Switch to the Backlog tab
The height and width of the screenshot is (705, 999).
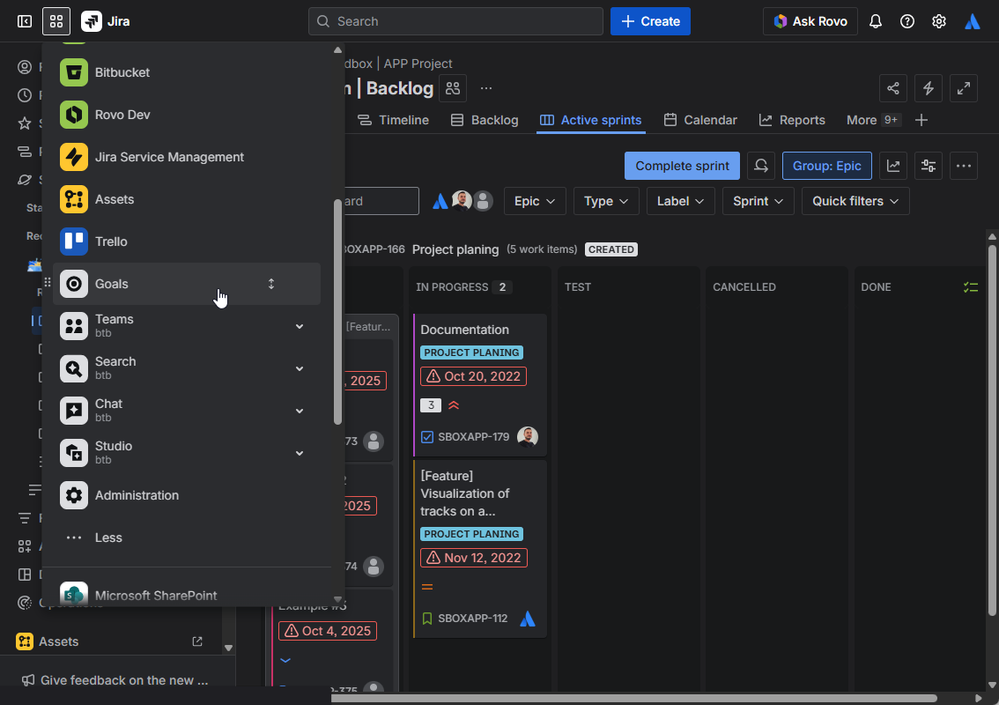click(x=484, y=120)
